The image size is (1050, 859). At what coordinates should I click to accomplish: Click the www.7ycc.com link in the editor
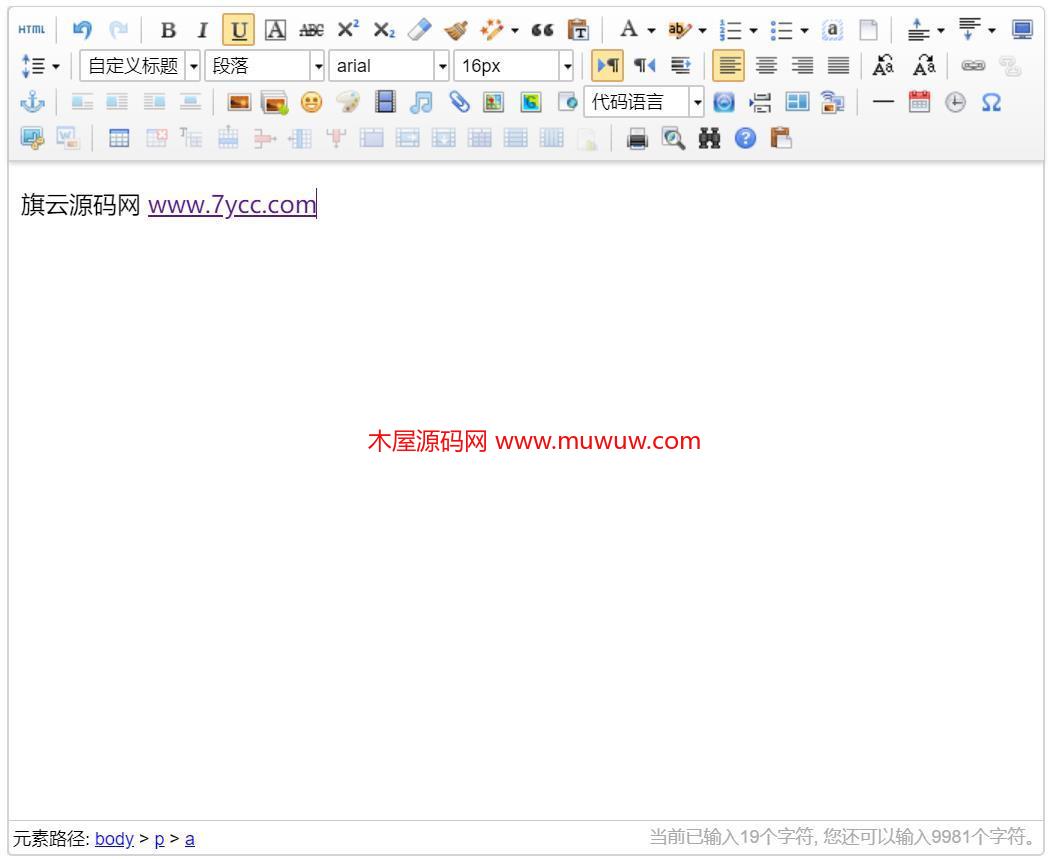[231, 205]
